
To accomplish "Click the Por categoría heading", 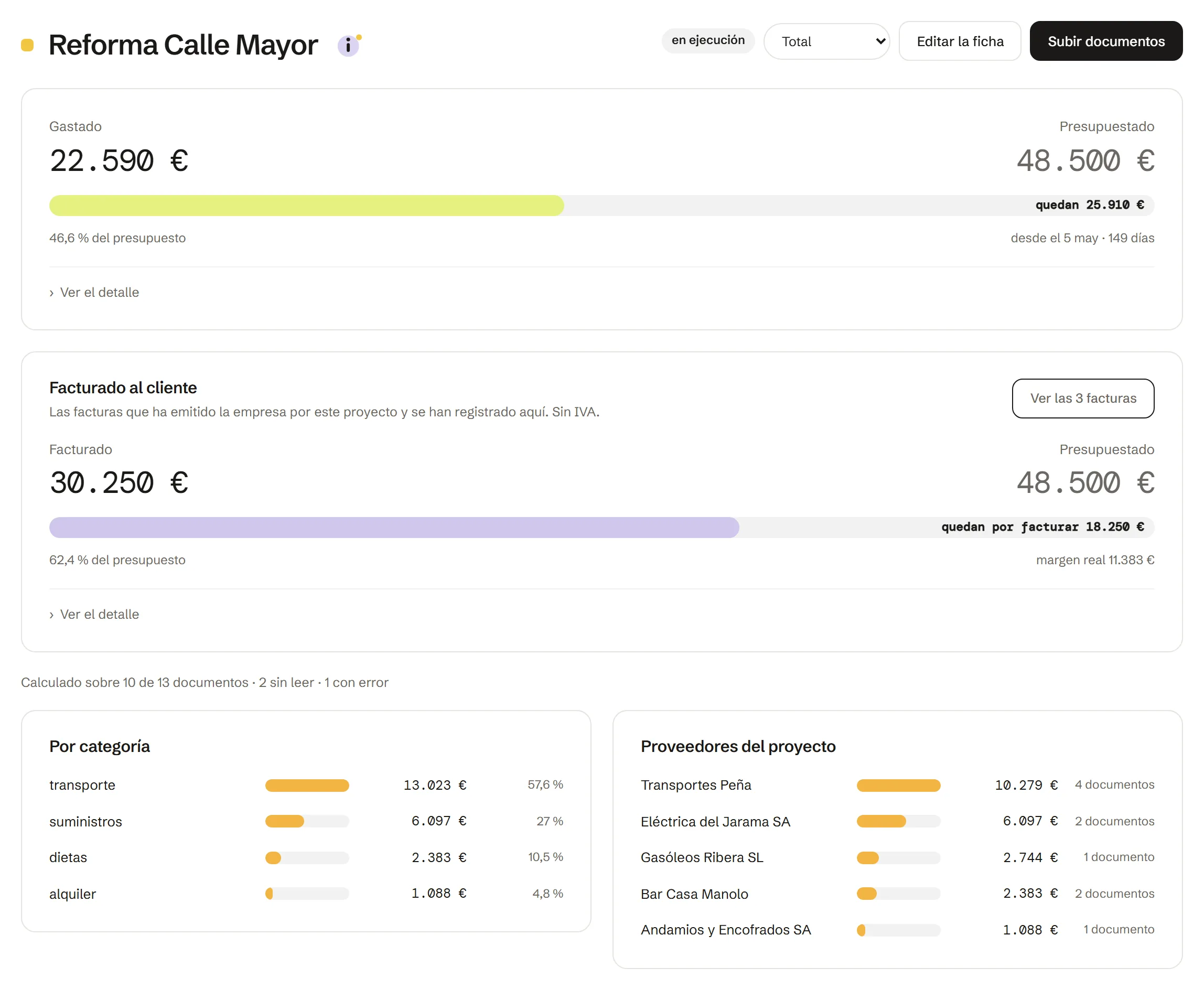I will [x=100, y=747].
